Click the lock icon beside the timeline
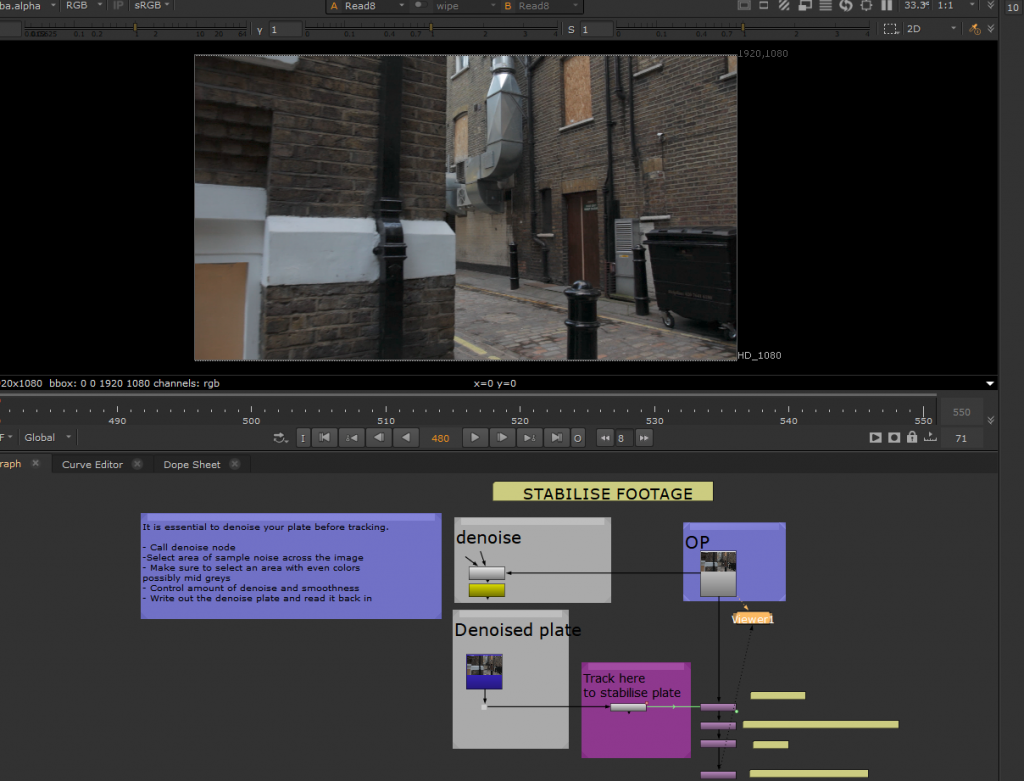The height and width of the screenshot is (781, 1024). (x=912, y=438)
